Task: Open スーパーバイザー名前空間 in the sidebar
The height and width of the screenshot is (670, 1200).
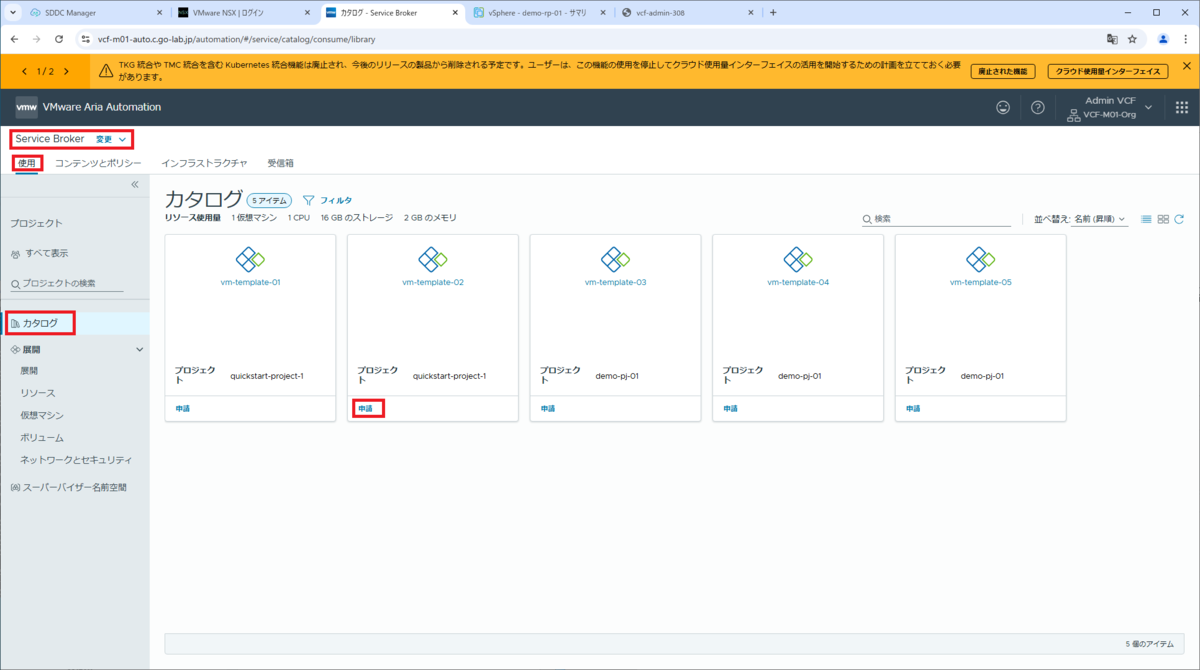Action: [x=75, y=488]
